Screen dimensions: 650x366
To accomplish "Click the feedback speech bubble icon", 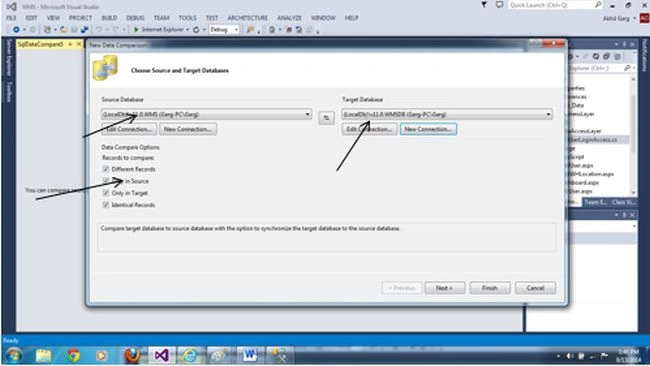I will pyautogui.click(x=500, y=5).
